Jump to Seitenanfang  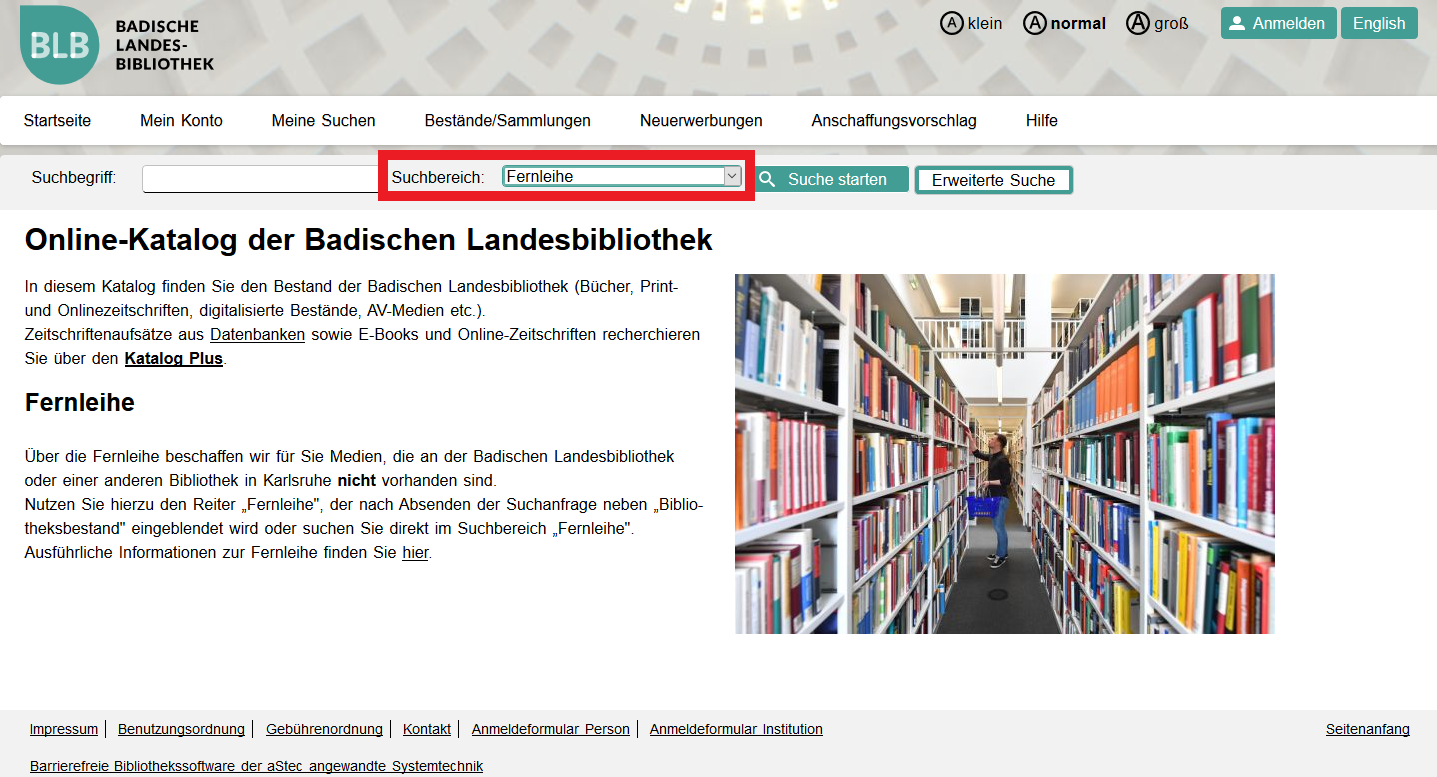[x=1367, y=729]
